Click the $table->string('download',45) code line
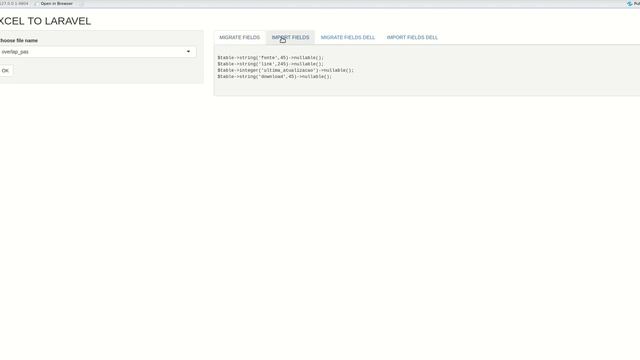 [275, 76]
